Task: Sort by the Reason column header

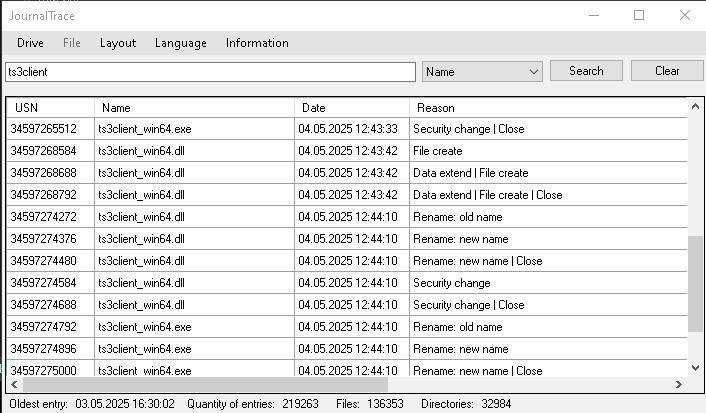Action: (548, 108)
